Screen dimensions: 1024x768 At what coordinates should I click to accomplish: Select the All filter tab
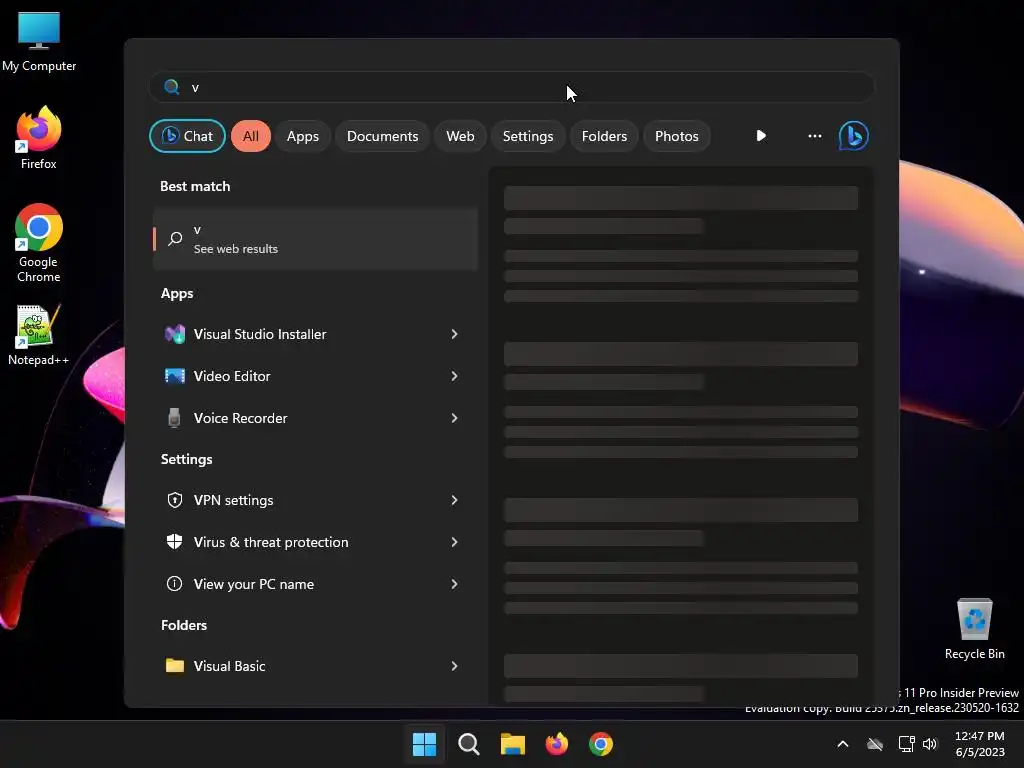(251, 136)
